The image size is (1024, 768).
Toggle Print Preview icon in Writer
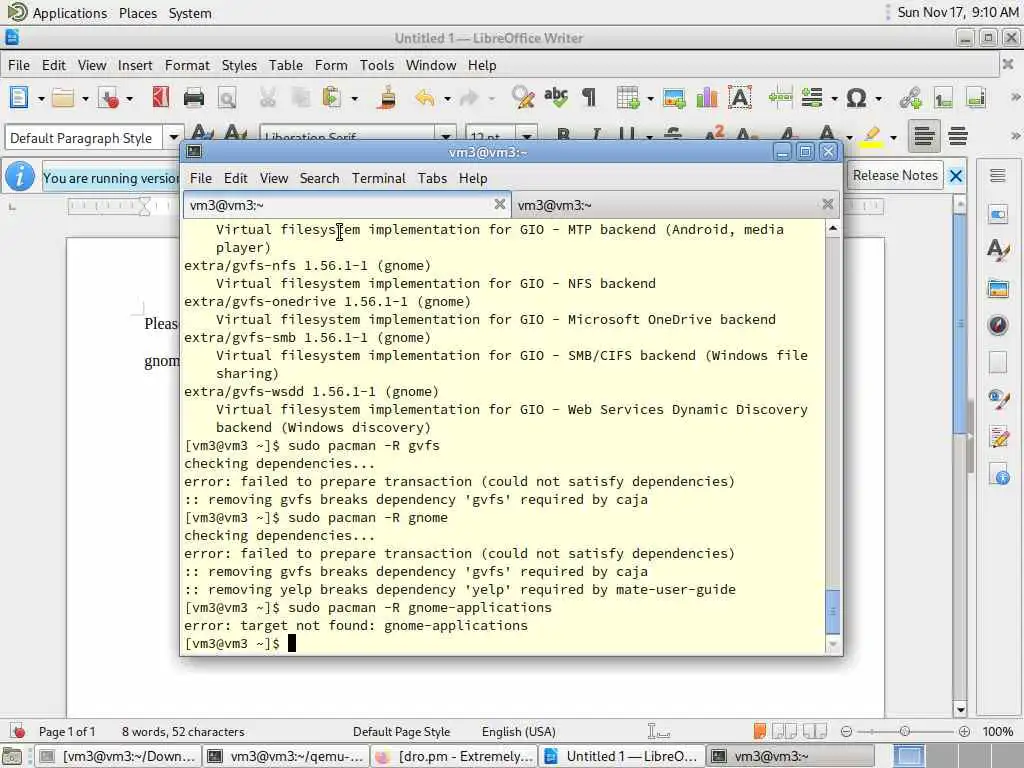click(227, 98)
